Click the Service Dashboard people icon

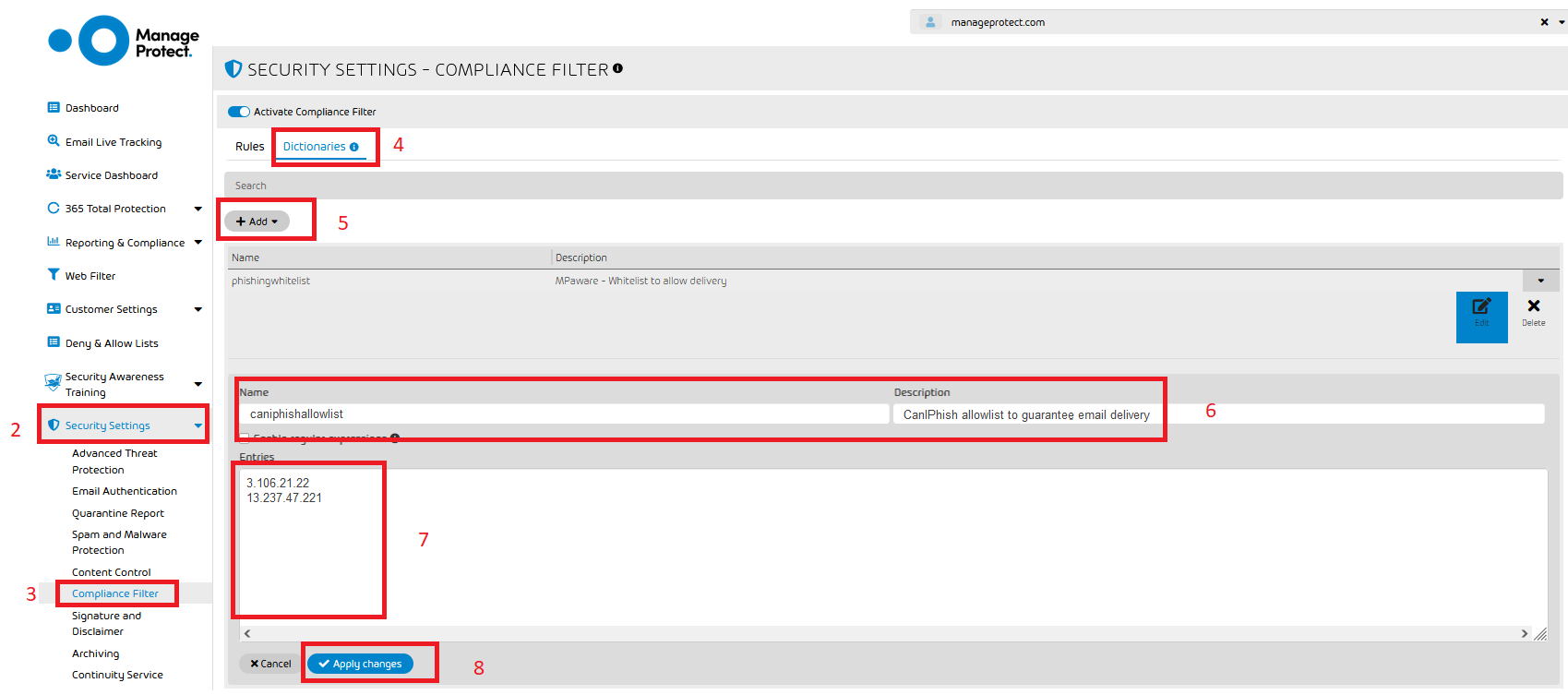pyautogui.click(x=54, y=174)
